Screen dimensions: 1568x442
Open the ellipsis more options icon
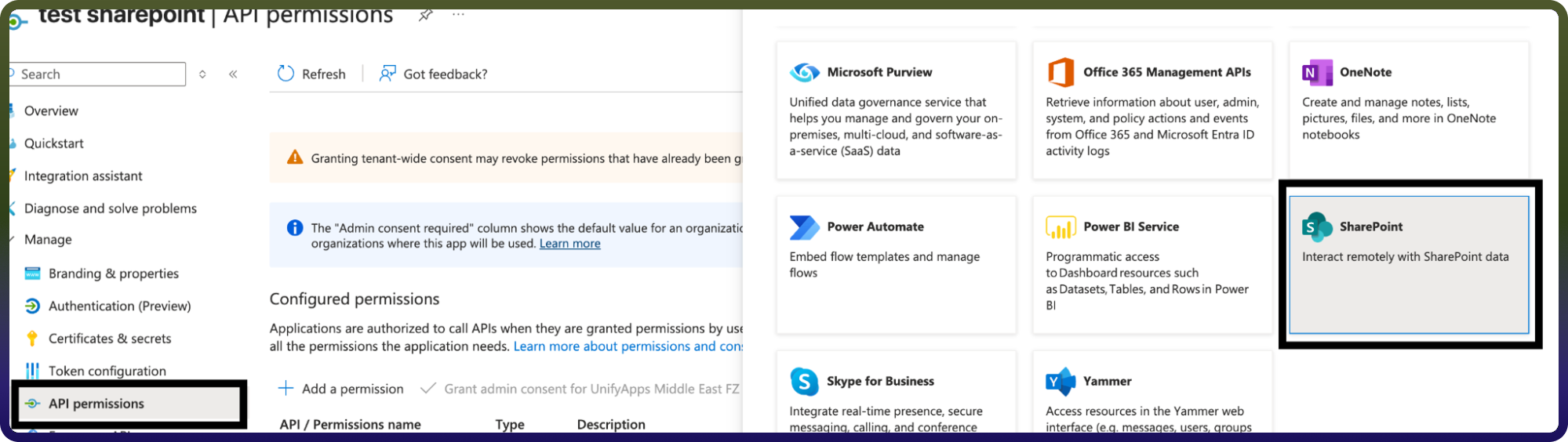(458, 15)
